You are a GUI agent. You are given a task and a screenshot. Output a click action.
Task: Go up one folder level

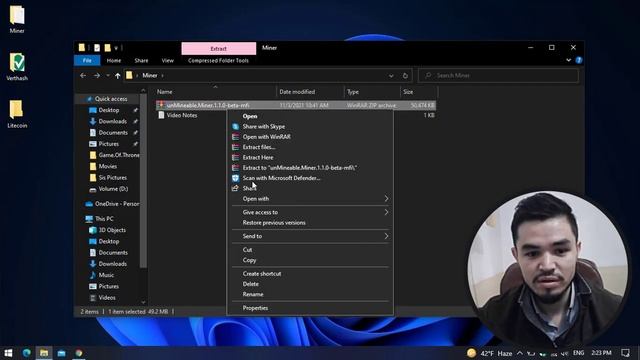pos(118,76)
